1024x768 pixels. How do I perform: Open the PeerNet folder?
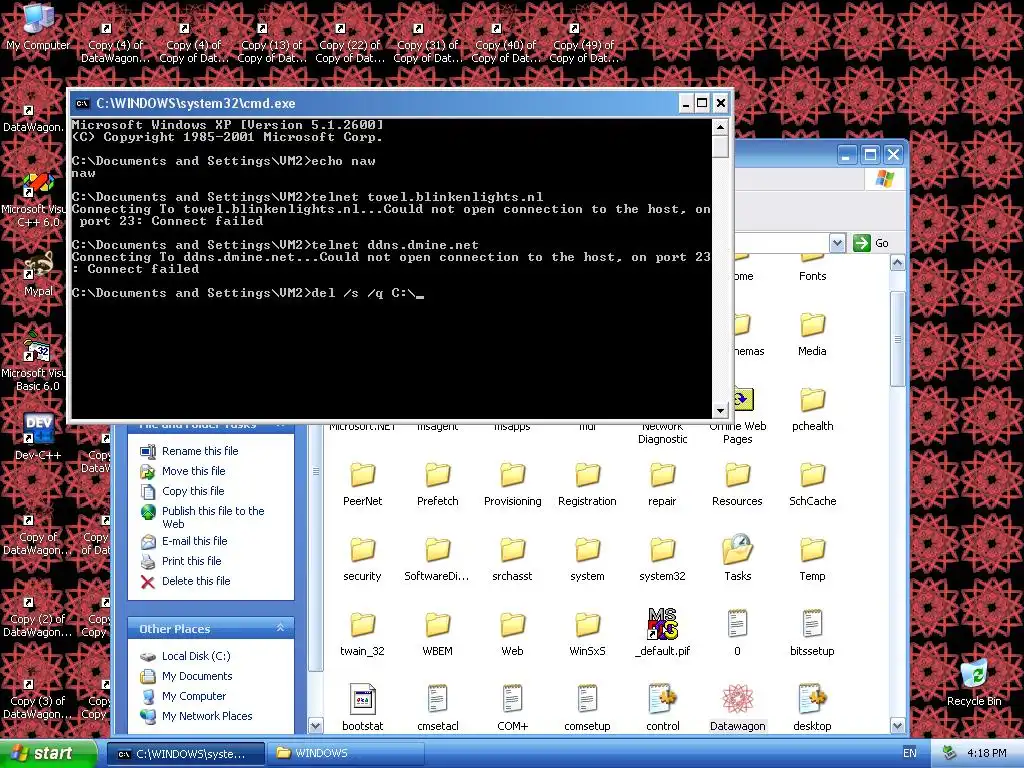click(362, 483)
